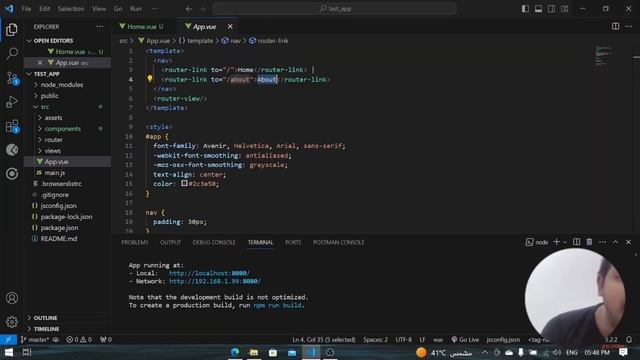Click the command center search box
The image size is (640, 360).
coord(335,9)
